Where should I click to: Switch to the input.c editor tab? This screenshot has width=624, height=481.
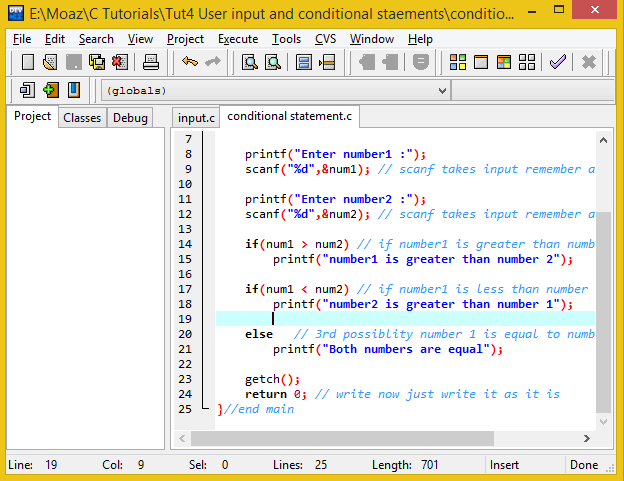pos(196,118)
